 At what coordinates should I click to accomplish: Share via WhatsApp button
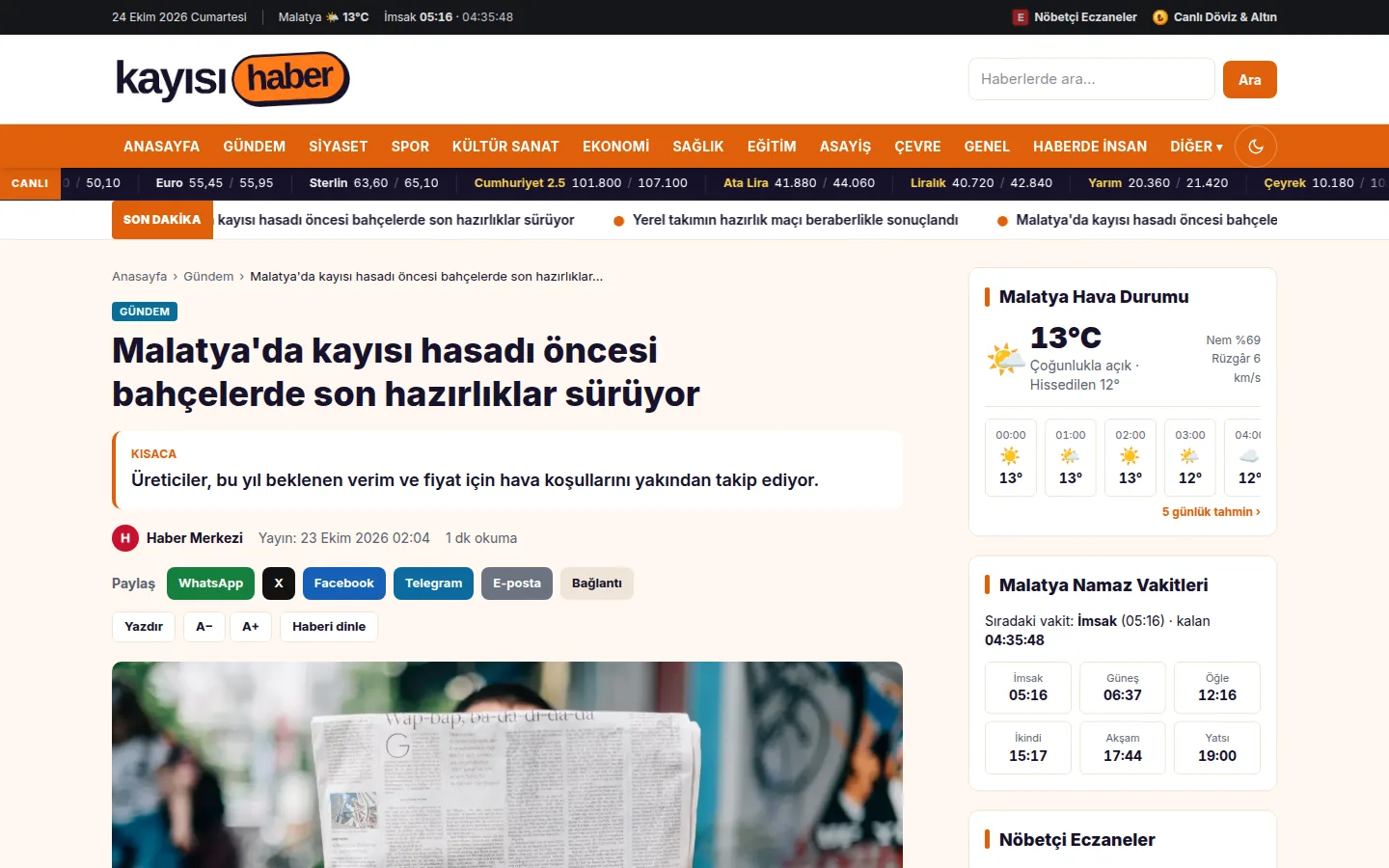click(x=210, y=583)
